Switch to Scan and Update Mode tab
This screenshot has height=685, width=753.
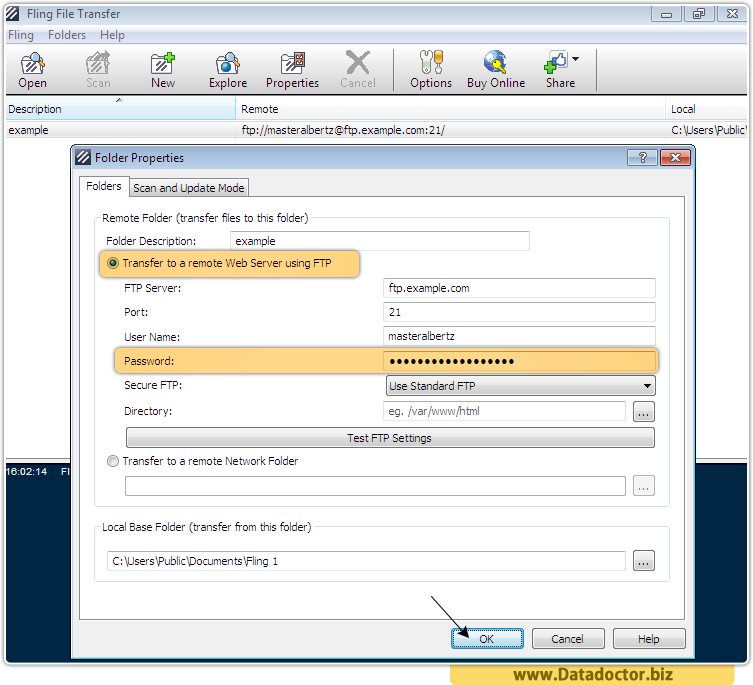tap(189, 188)
